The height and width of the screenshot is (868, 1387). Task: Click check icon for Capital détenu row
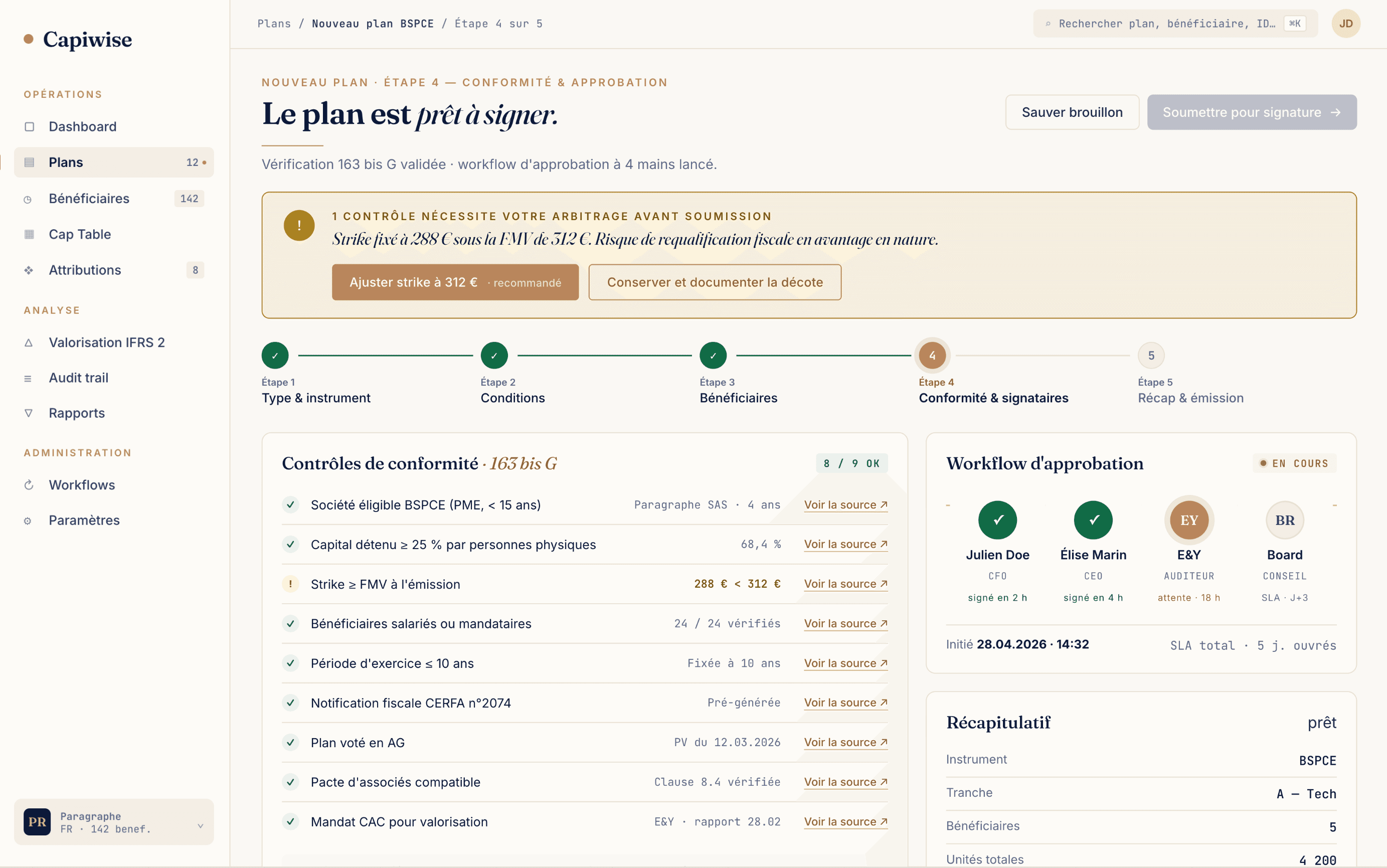coord(290,544)
